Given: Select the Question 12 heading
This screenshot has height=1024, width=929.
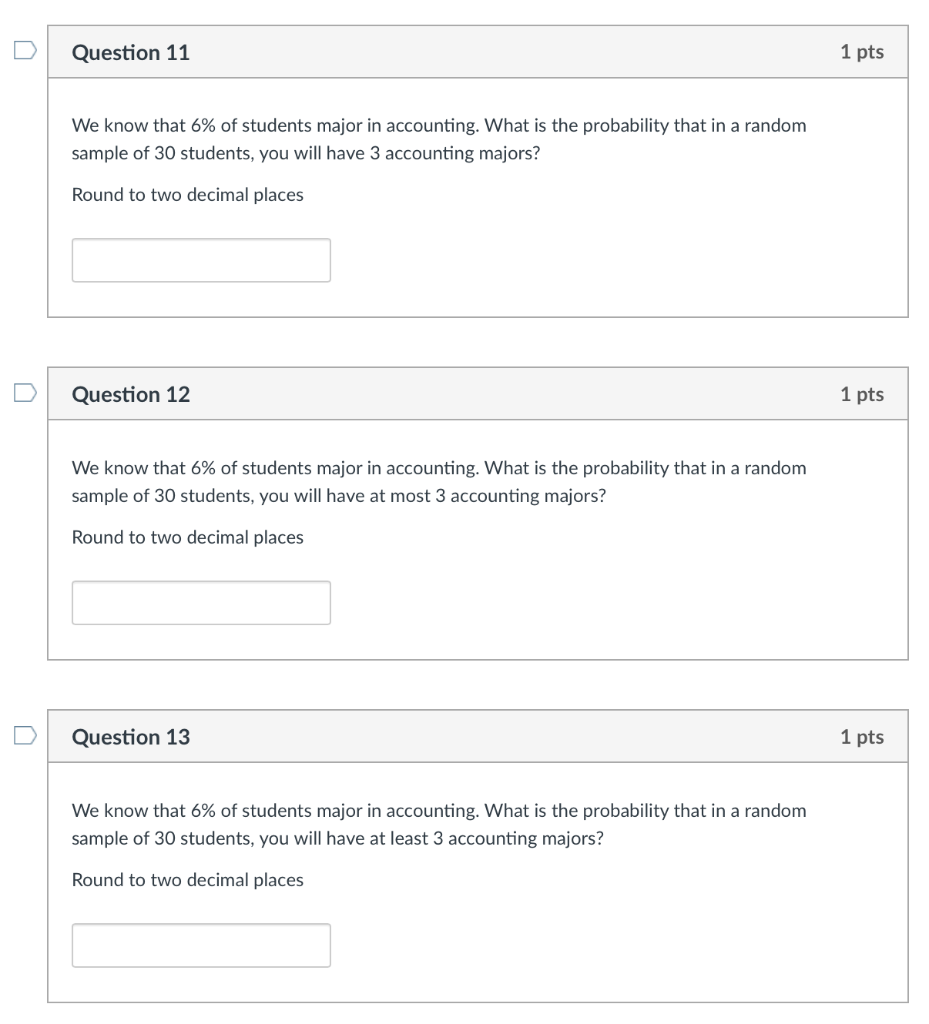Looking at the screenshot, I should 131,394.
